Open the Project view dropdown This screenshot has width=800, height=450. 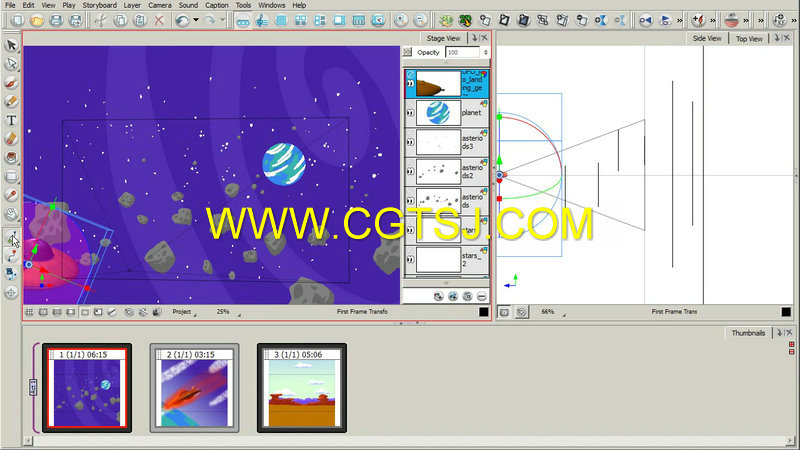coord(184,312)
